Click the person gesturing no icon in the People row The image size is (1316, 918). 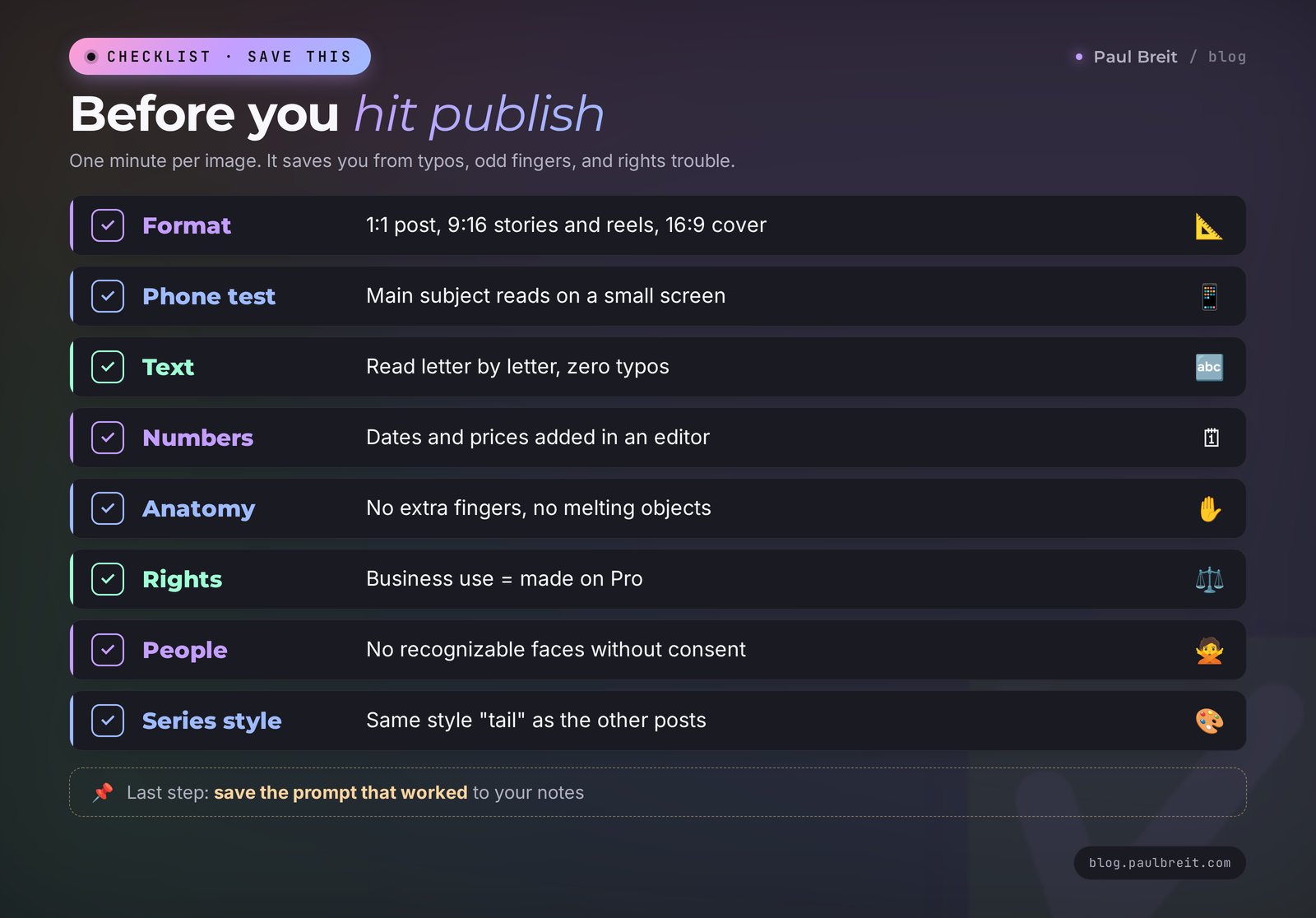[x=1209, y=650]
